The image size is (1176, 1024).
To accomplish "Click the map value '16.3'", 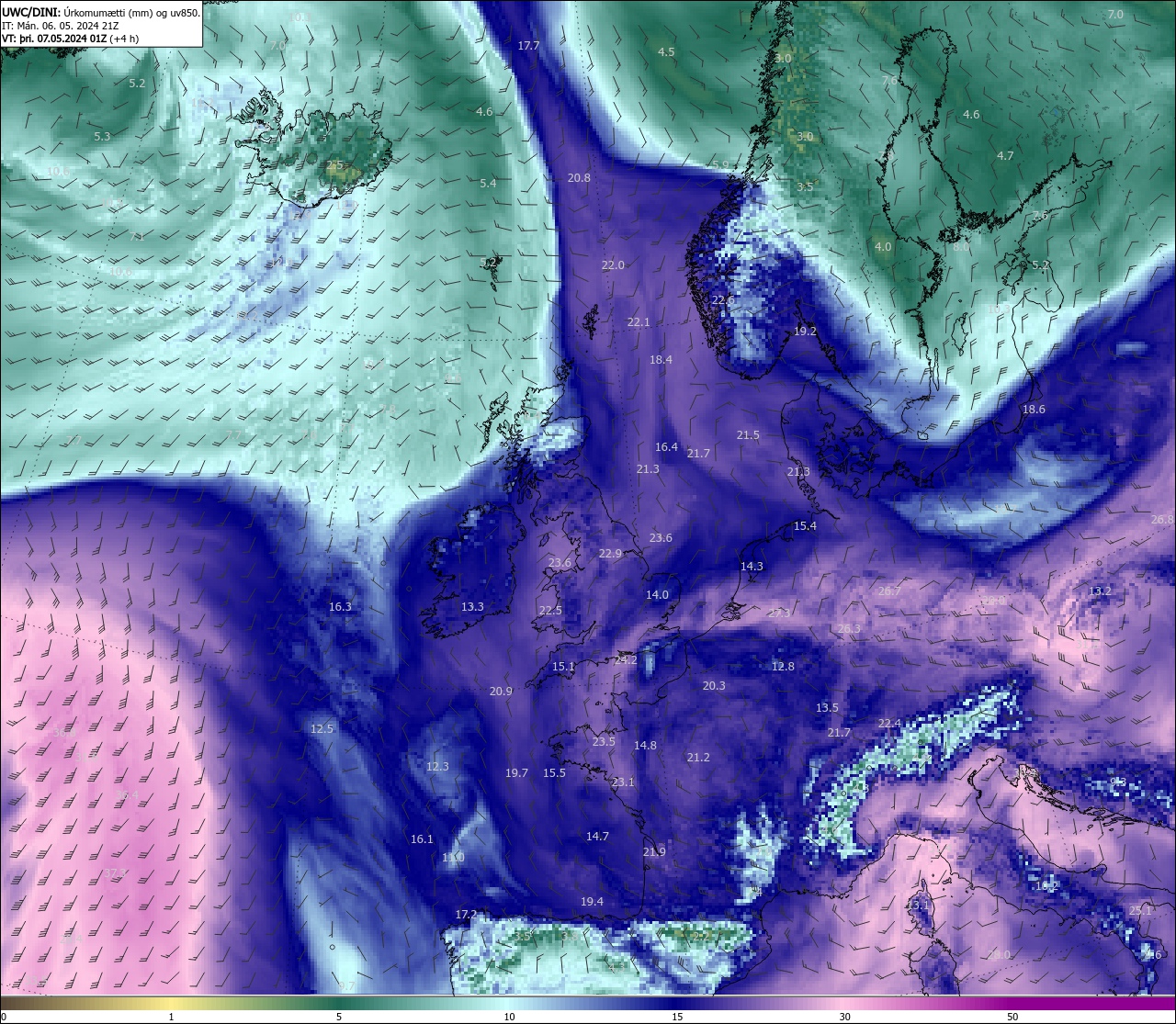I will coord(340,606).
